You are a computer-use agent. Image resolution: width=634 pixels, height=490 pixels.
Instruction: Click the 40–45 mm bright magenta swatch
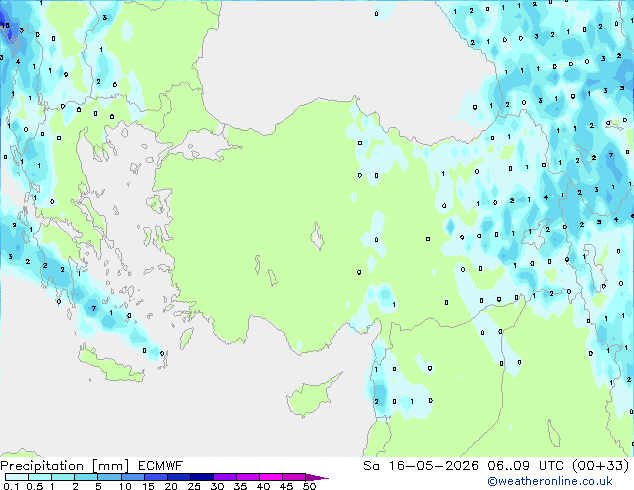coord(271,477)
